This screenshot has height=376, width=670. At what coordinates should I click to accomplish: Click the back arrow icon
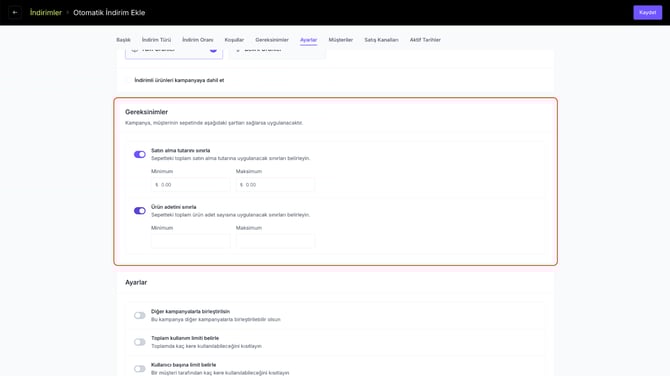(15, 12)
